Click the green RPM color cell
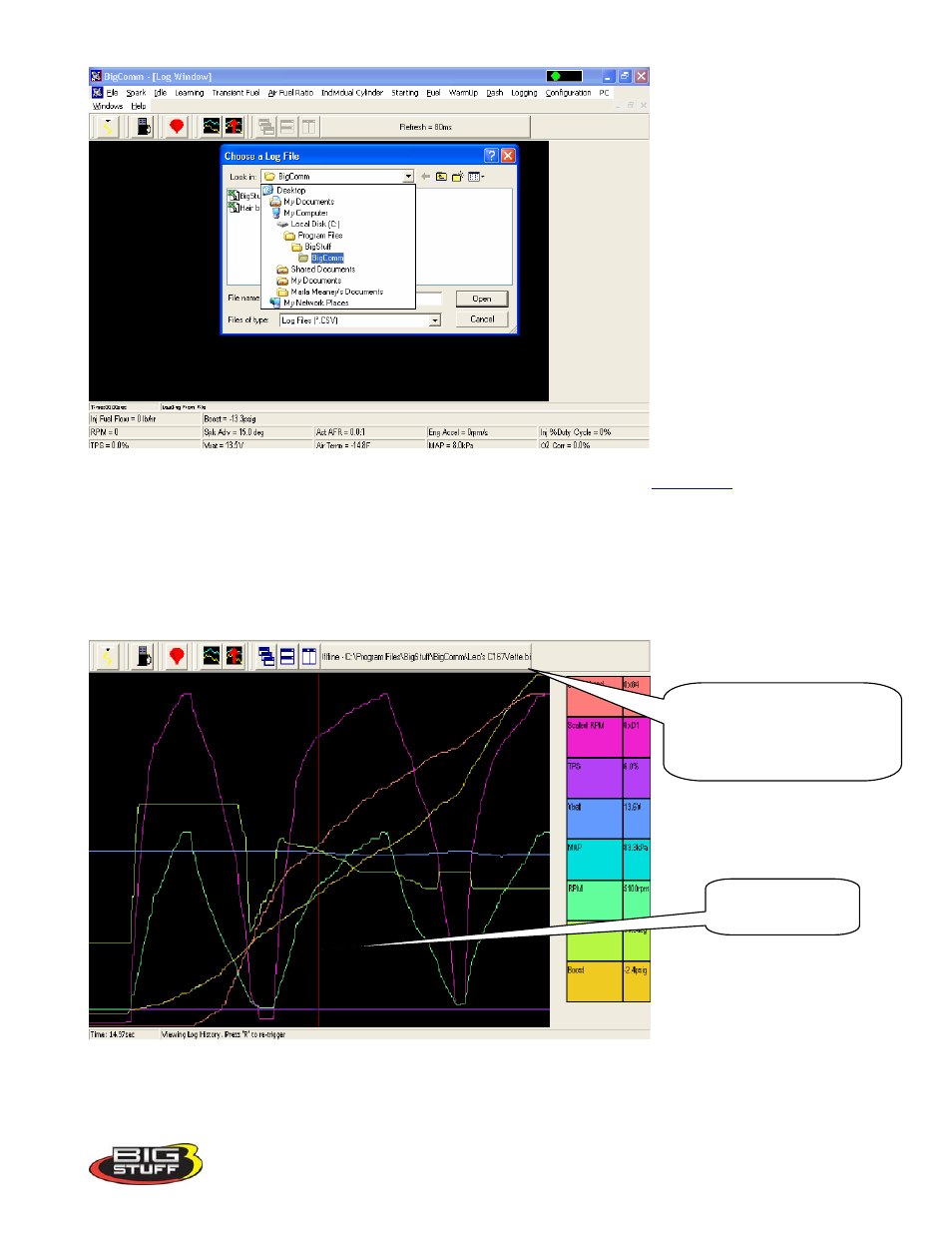Image resolution: width=952 pixels, height=1233 pixels. tap(595, 900)
